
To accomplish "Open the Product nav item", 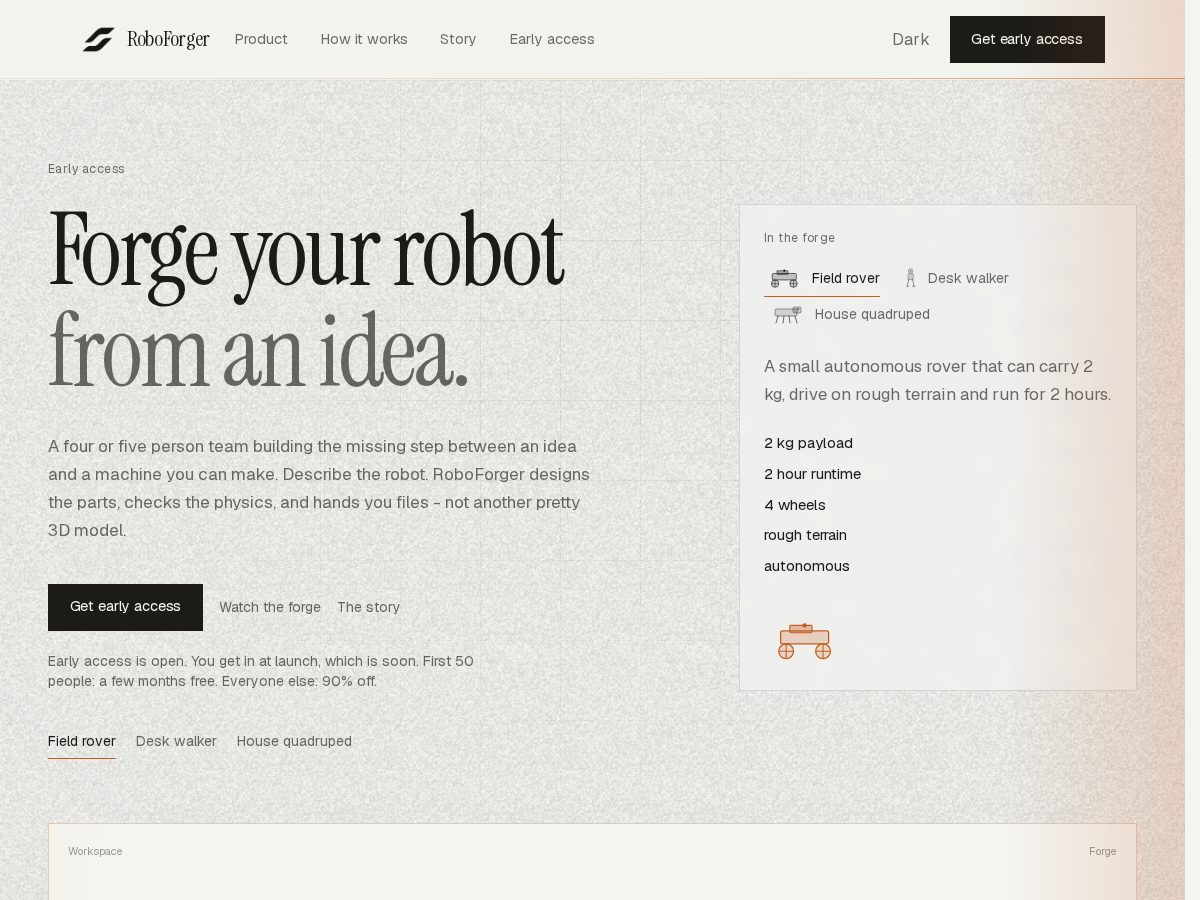I will coord(261,39).
